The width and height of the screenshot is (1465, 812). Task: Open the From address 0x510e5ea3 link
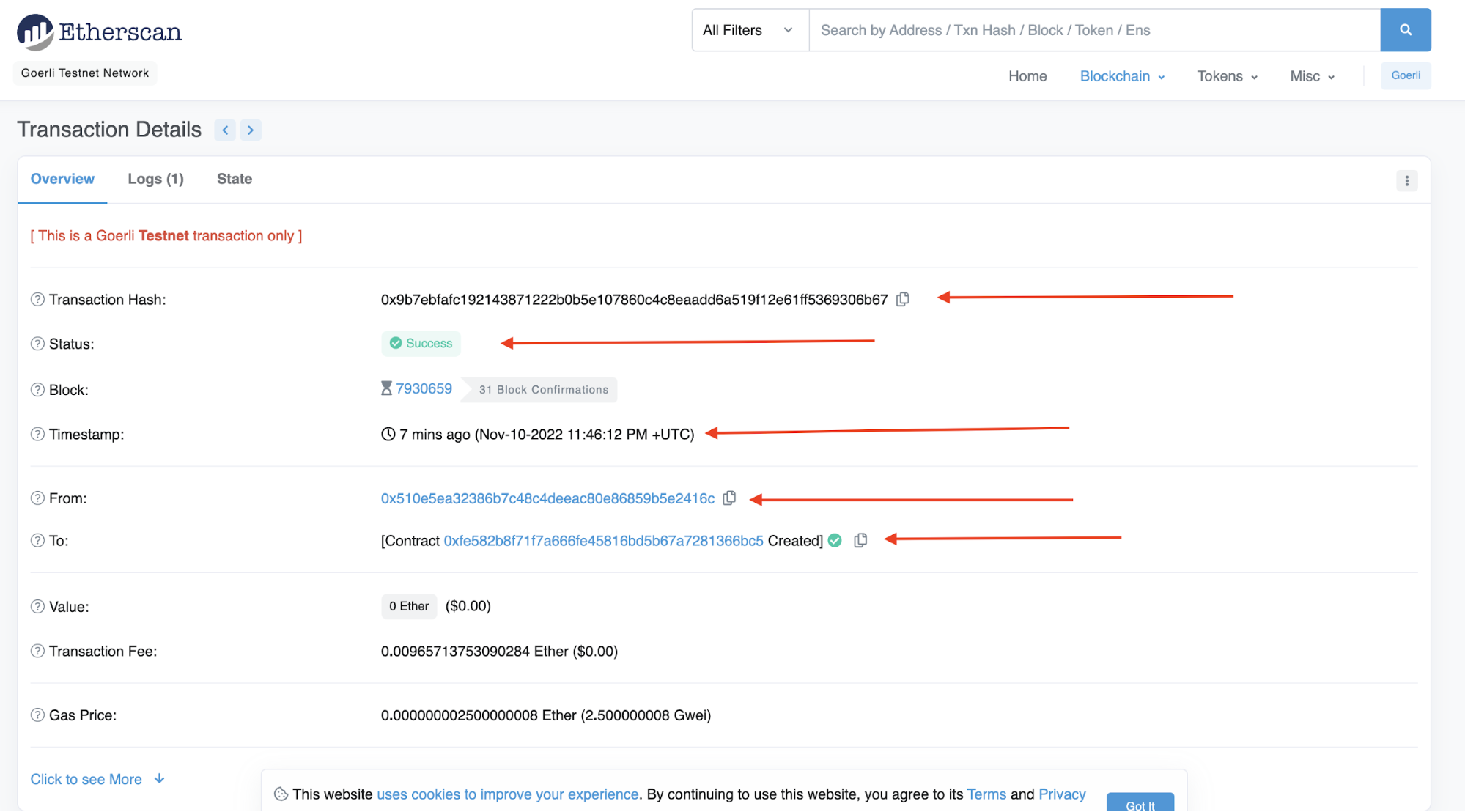[x=547, y=498]
